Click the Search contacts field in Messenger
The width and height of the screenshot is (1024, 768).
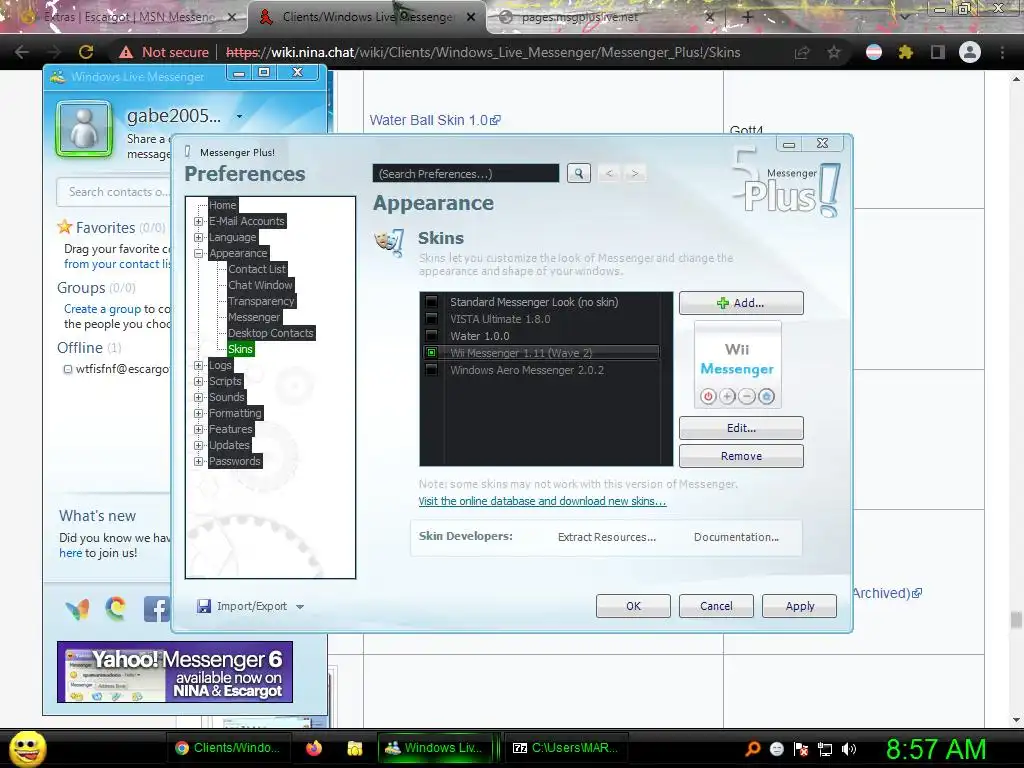[x=115, y=192]
